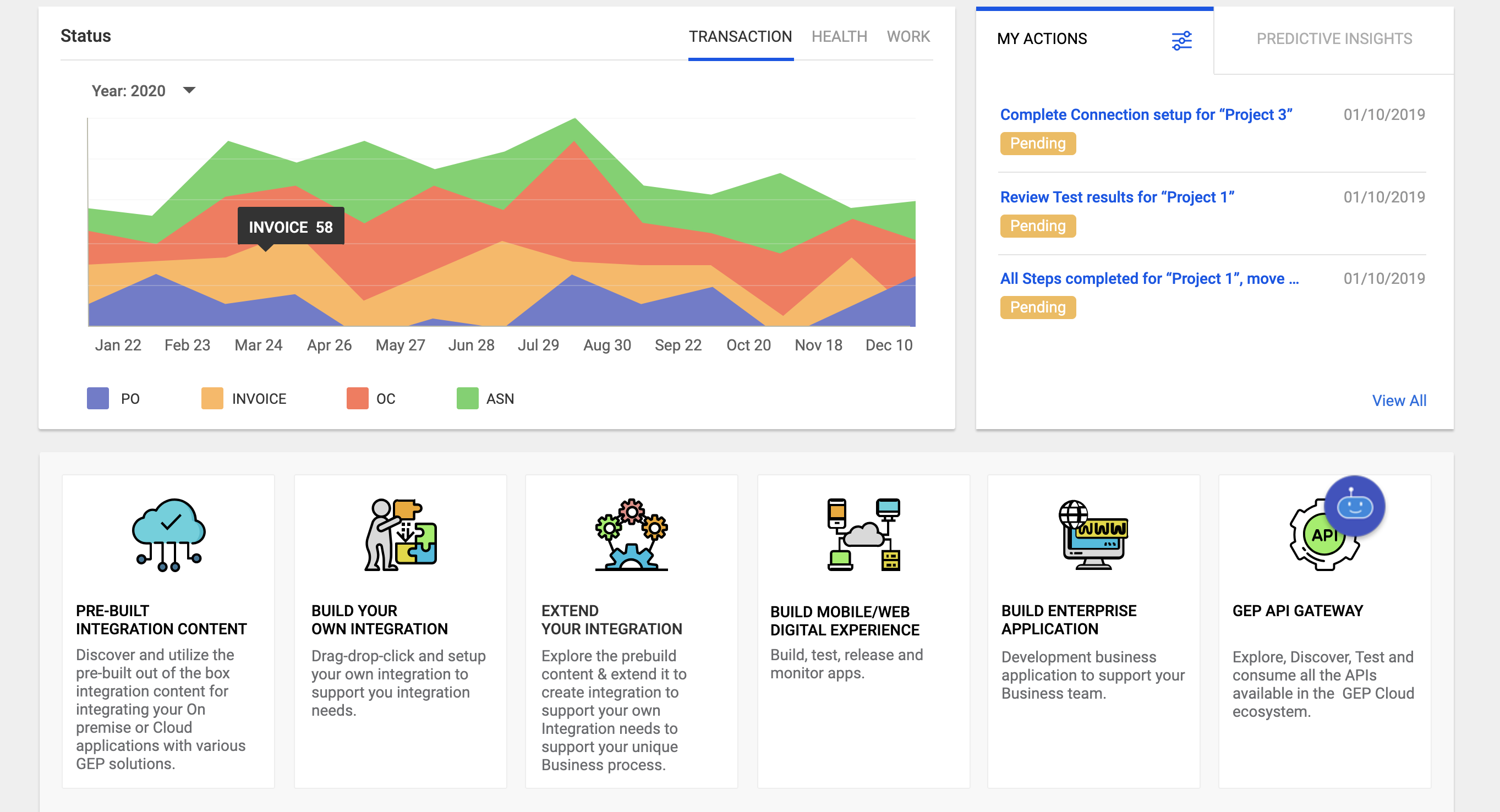The image size is (1500, 812).
Task: Open the WORK status tab
Action: click(908, 37)
